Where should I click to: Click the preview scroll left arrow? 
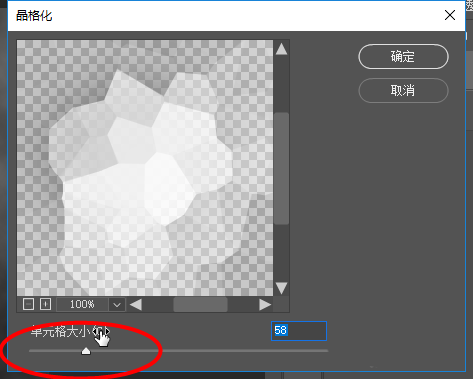pyautogui.click(x=136, y=305)
